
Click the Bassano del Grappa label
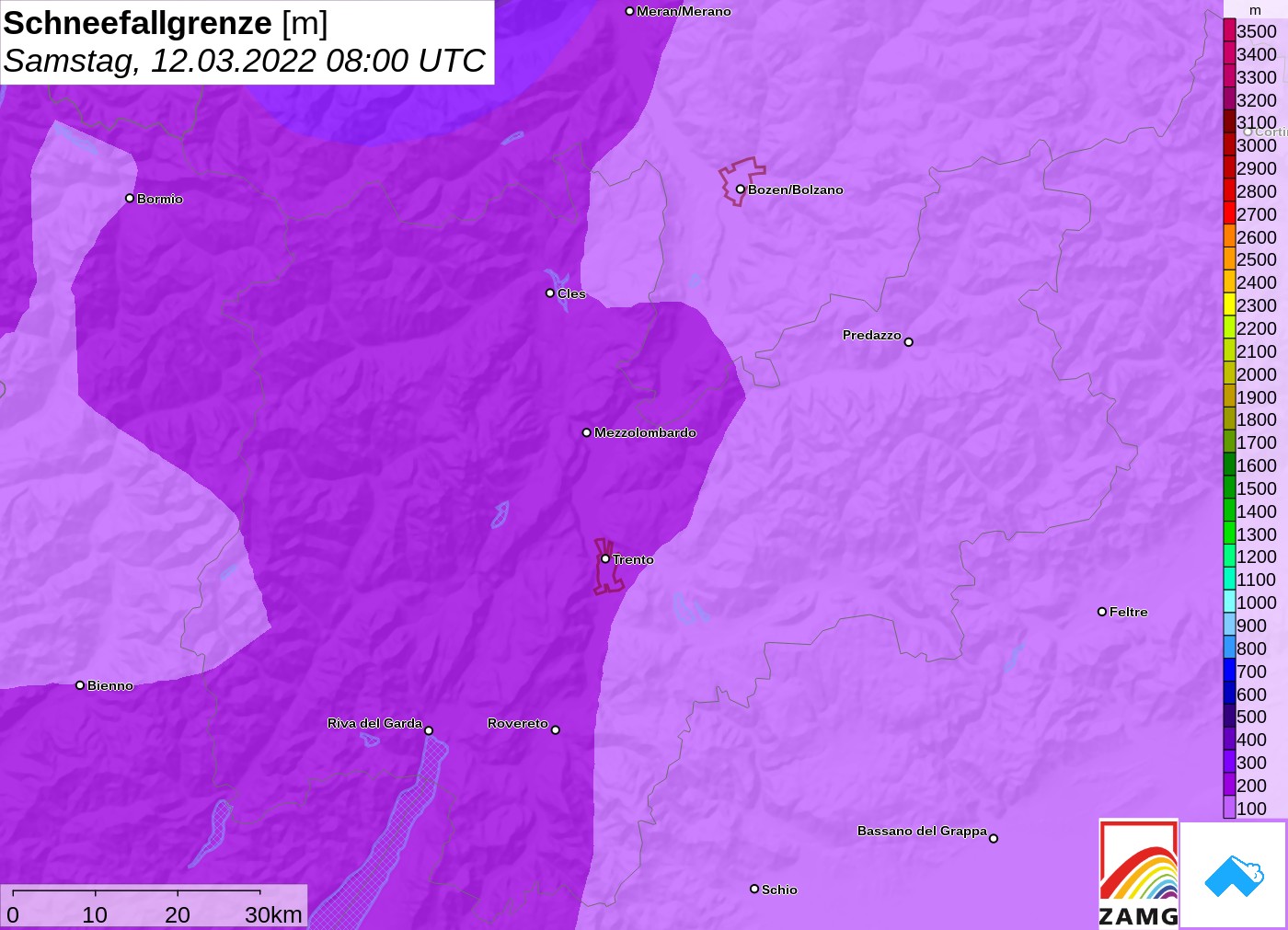[x=922, y=831]
